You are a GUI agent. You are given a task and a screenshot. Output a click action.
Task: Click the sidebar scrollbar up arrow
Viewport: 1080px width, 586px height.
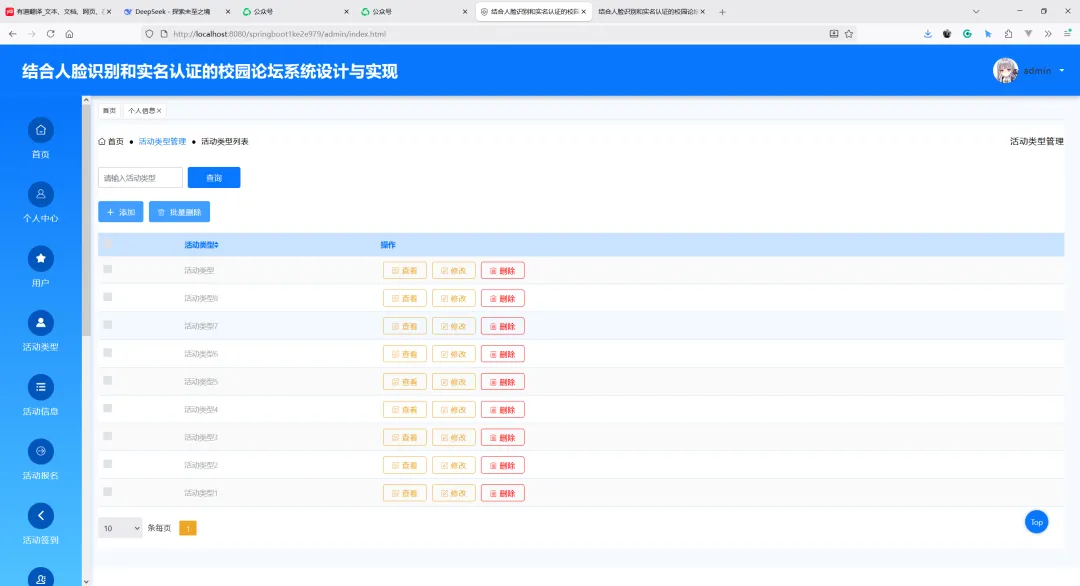86,100
